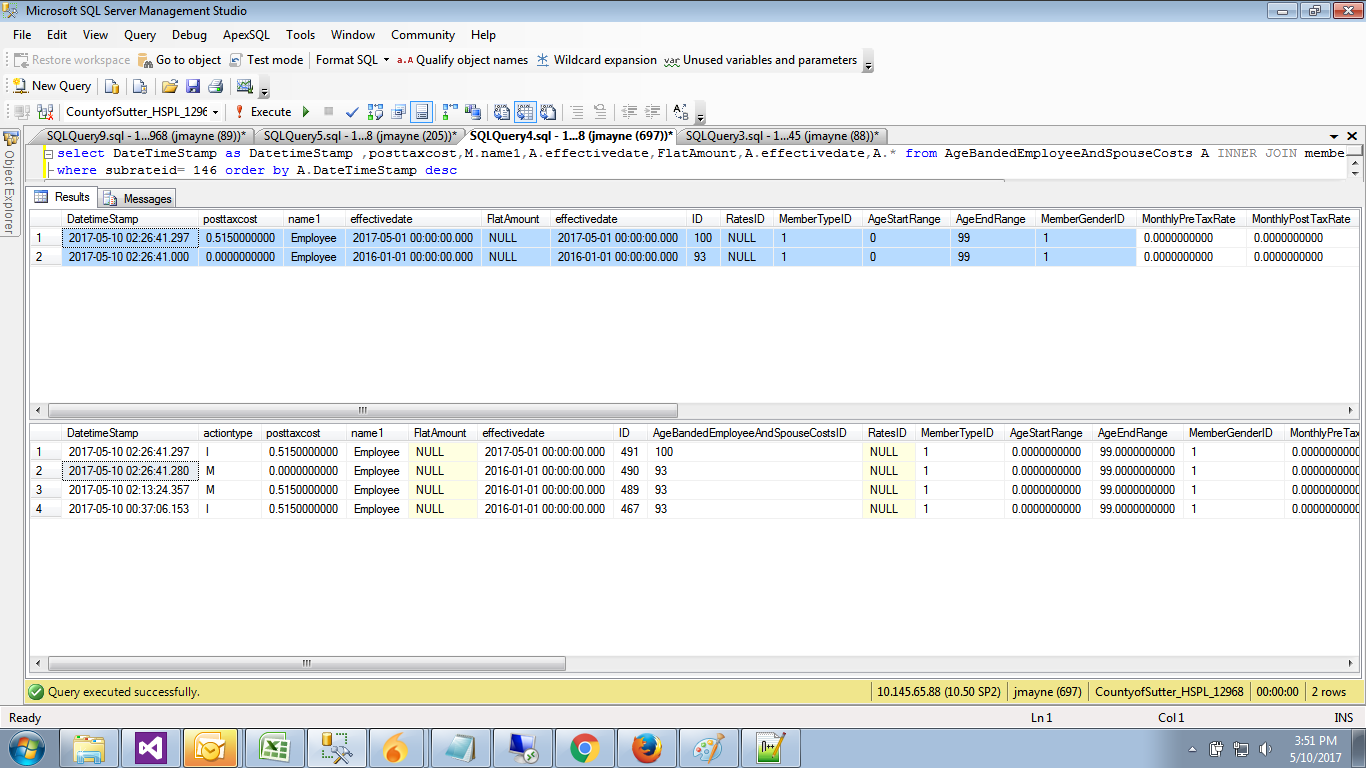Open the Tools menu

click(x=300, y=35)
